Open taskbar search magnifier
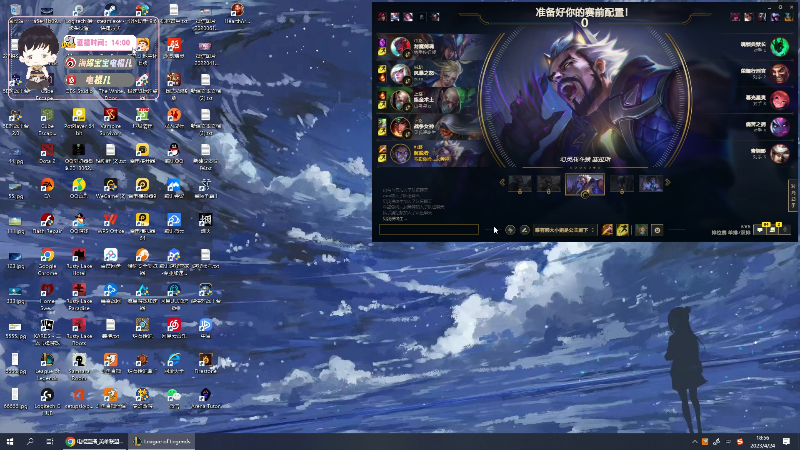Viewport: 800px width, 450px height. 30,441
